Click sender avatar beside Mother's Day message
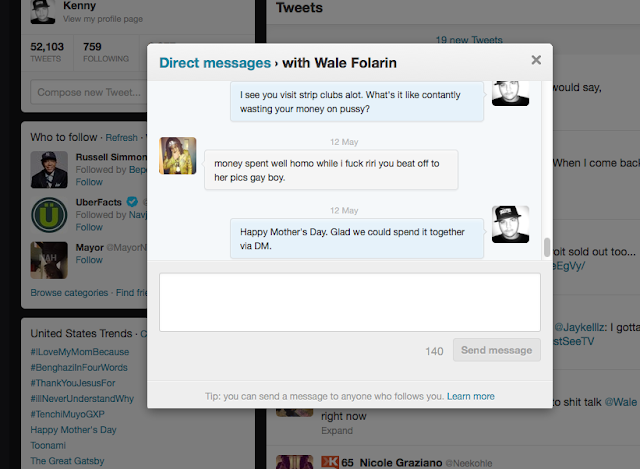Screen dimensions: 640x469 [510, 224]
